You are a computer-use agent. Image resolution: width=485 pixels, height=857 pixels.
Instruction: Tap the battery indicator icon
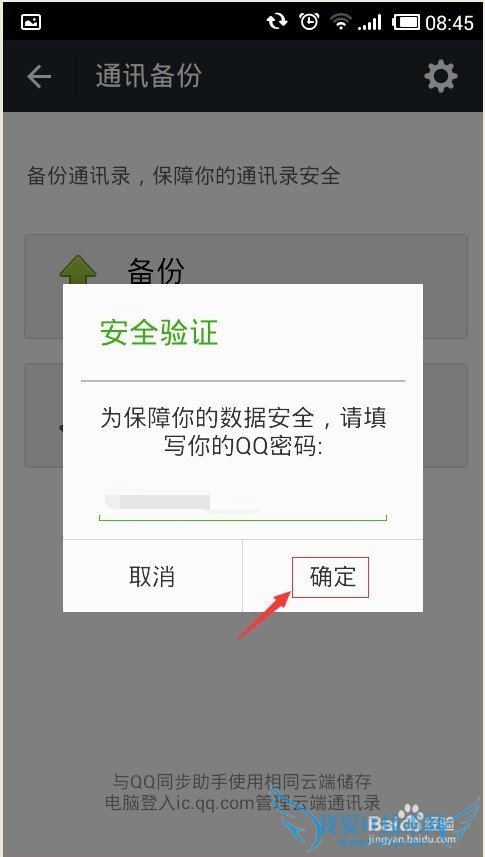pos(407,22)
